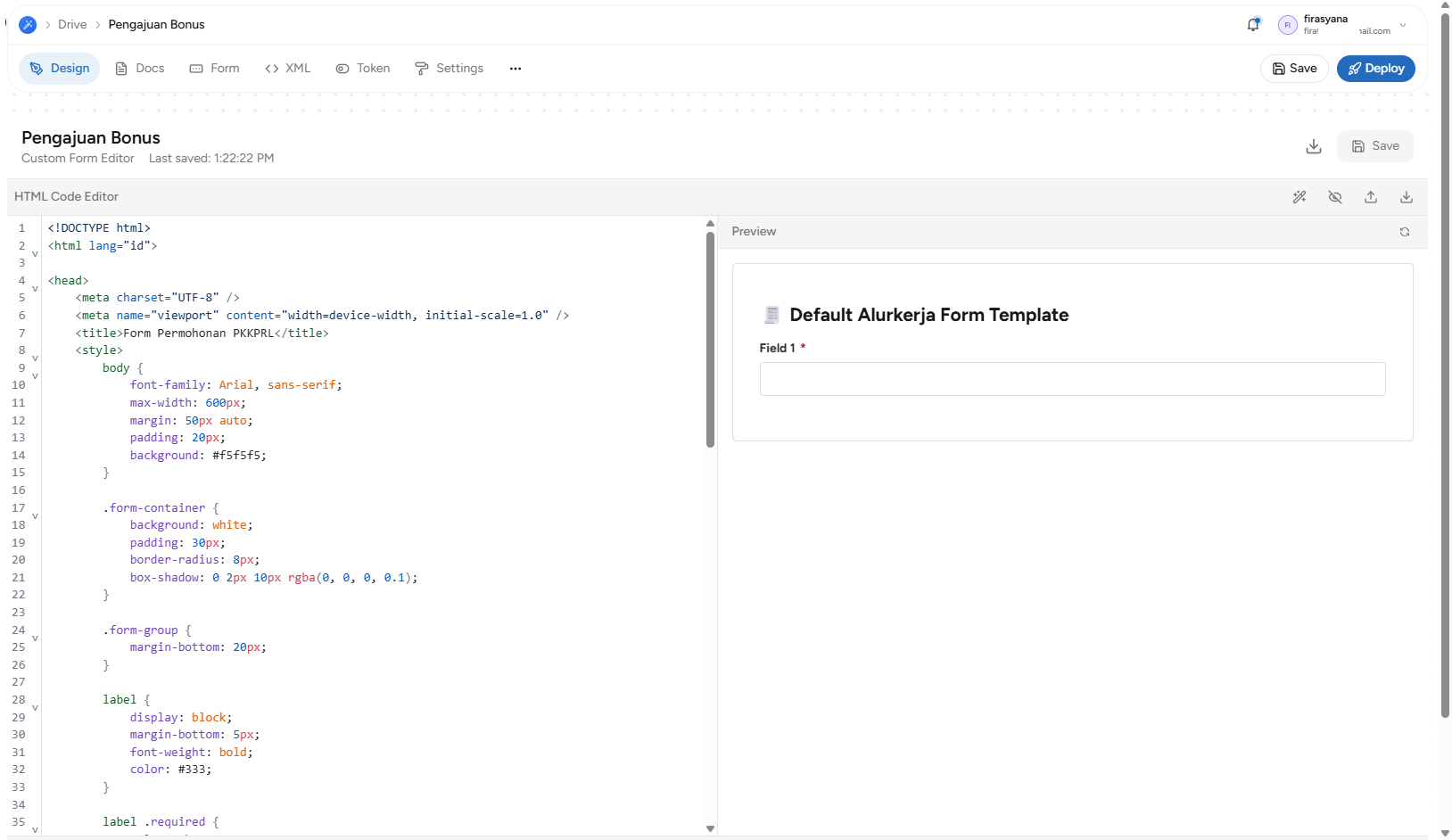This screenshot has height=840, width=1452.
Task: Click Pengajuan Bonus breadcrumb item
Action: 156,25
